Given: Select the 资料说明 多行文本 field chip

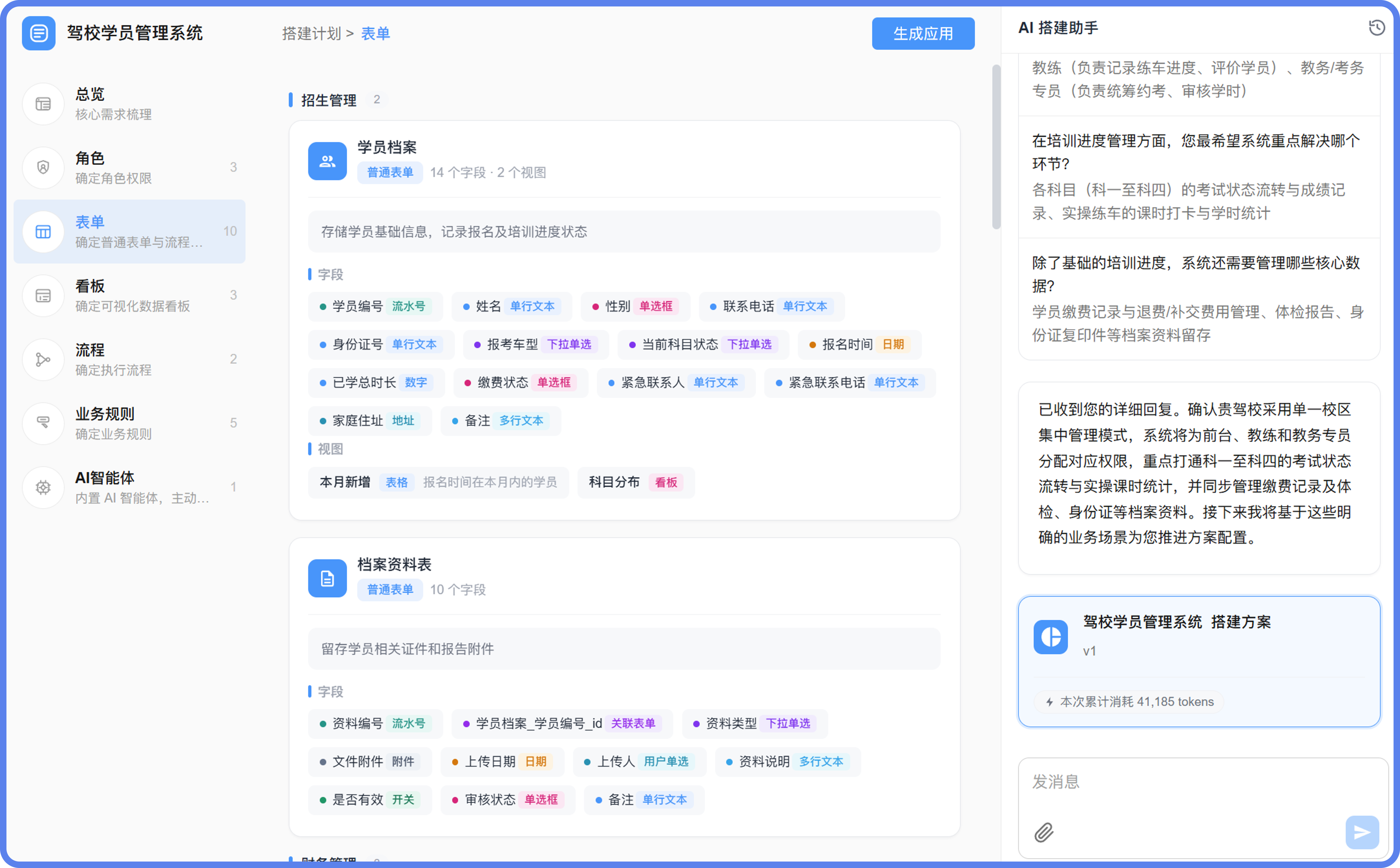Looking at the screenshot, I should 788,762.
